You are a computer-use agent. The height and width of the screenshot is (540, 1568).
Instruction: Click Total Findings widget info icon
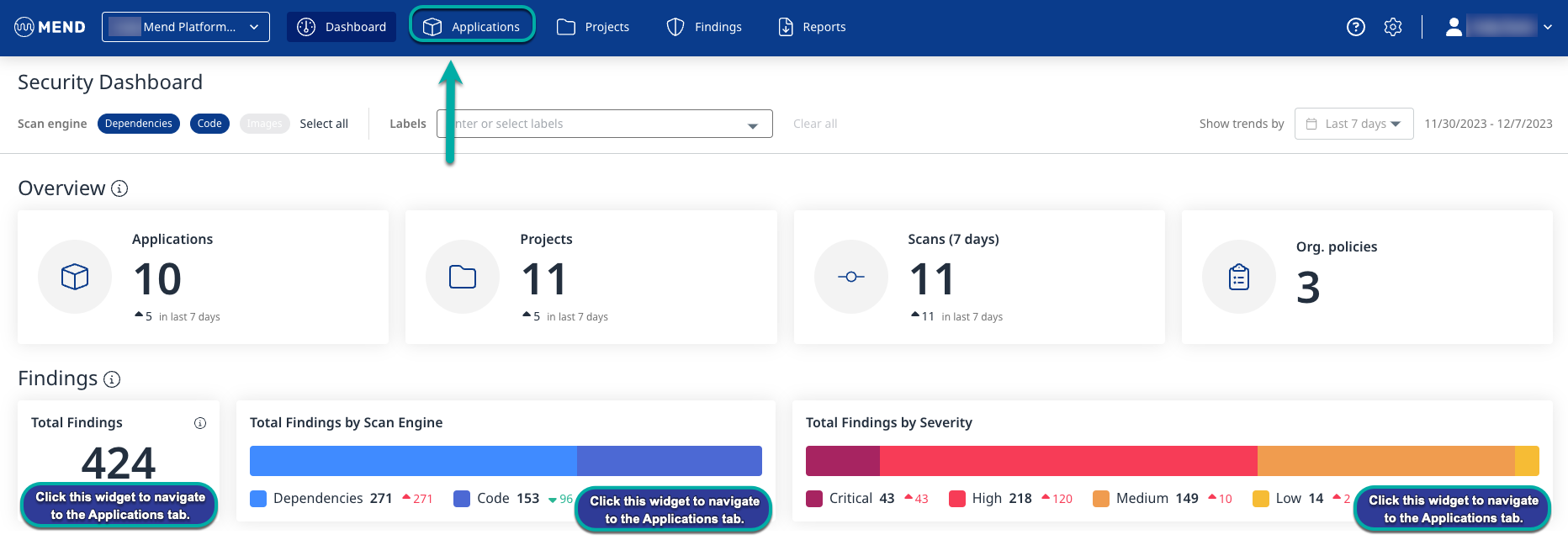[200, 423]
